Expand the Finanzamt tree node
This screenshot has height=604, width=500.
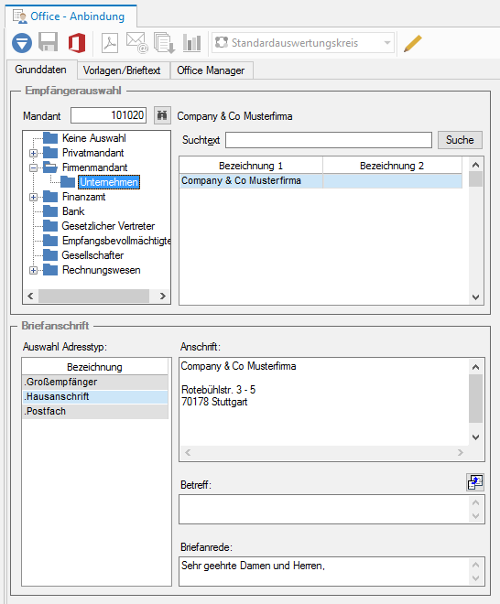(x=34, y=197)
